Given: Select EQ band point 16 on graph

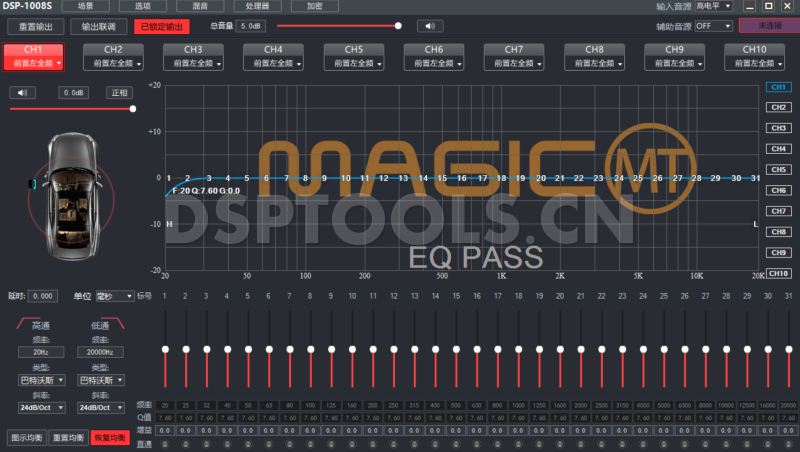Looking at the screenshot, I should point(462,178).
